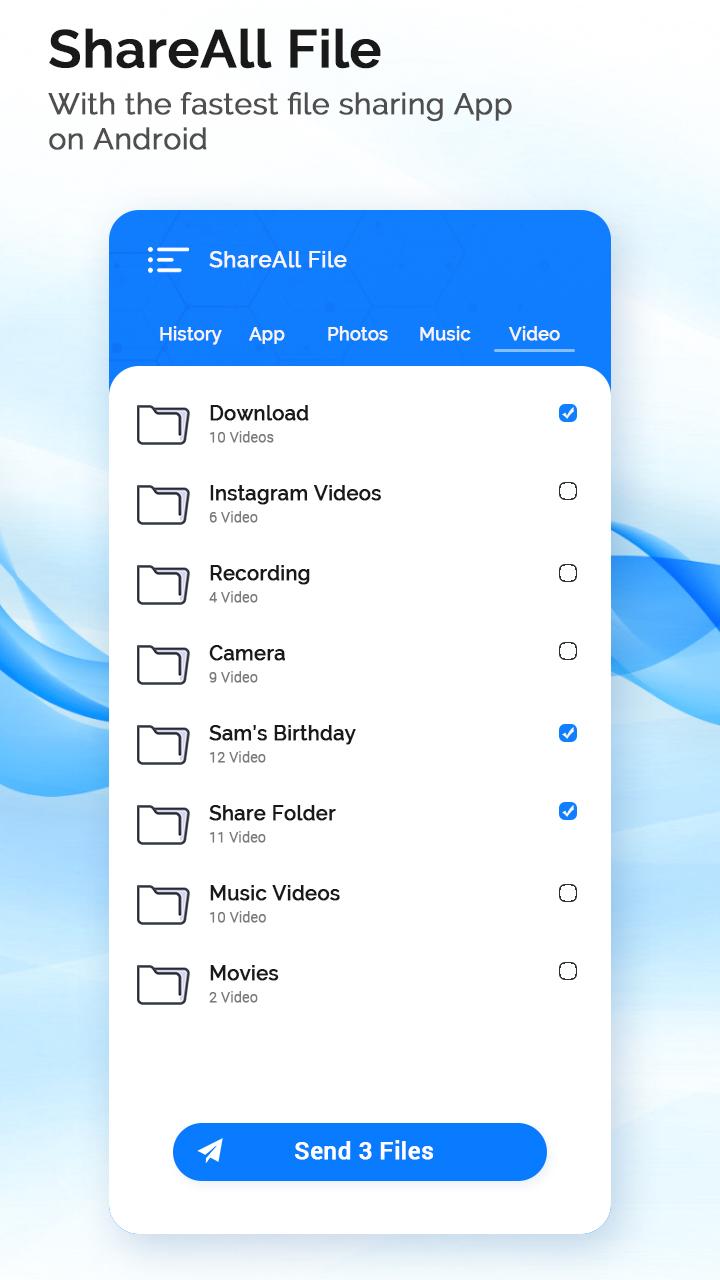Open the Share Folder name
The height and width of the screenshot is (1280, 720).
(272, 813)
